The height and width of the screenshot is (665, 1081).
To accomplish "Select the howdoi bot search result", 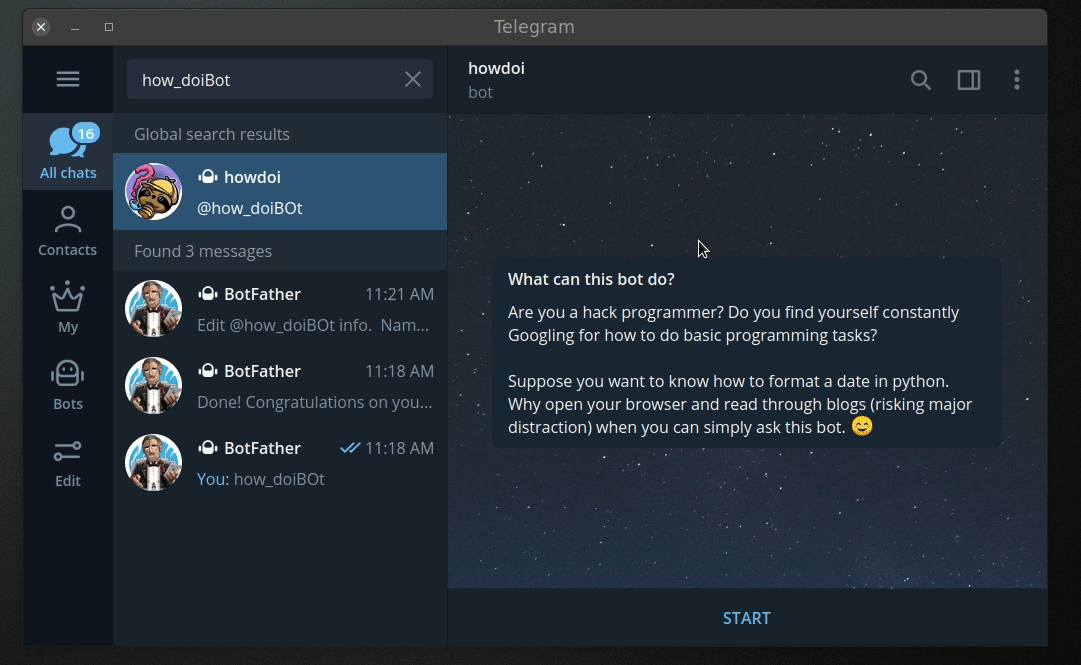I will pyautogui.click(x=280, y=192).
